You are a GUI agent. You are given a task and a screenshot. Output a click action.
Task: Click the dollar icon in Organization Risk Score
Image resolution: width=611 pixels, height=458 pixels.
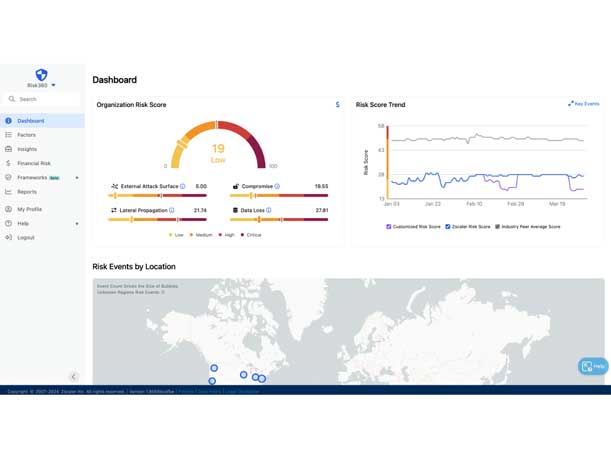pos(337,105)
